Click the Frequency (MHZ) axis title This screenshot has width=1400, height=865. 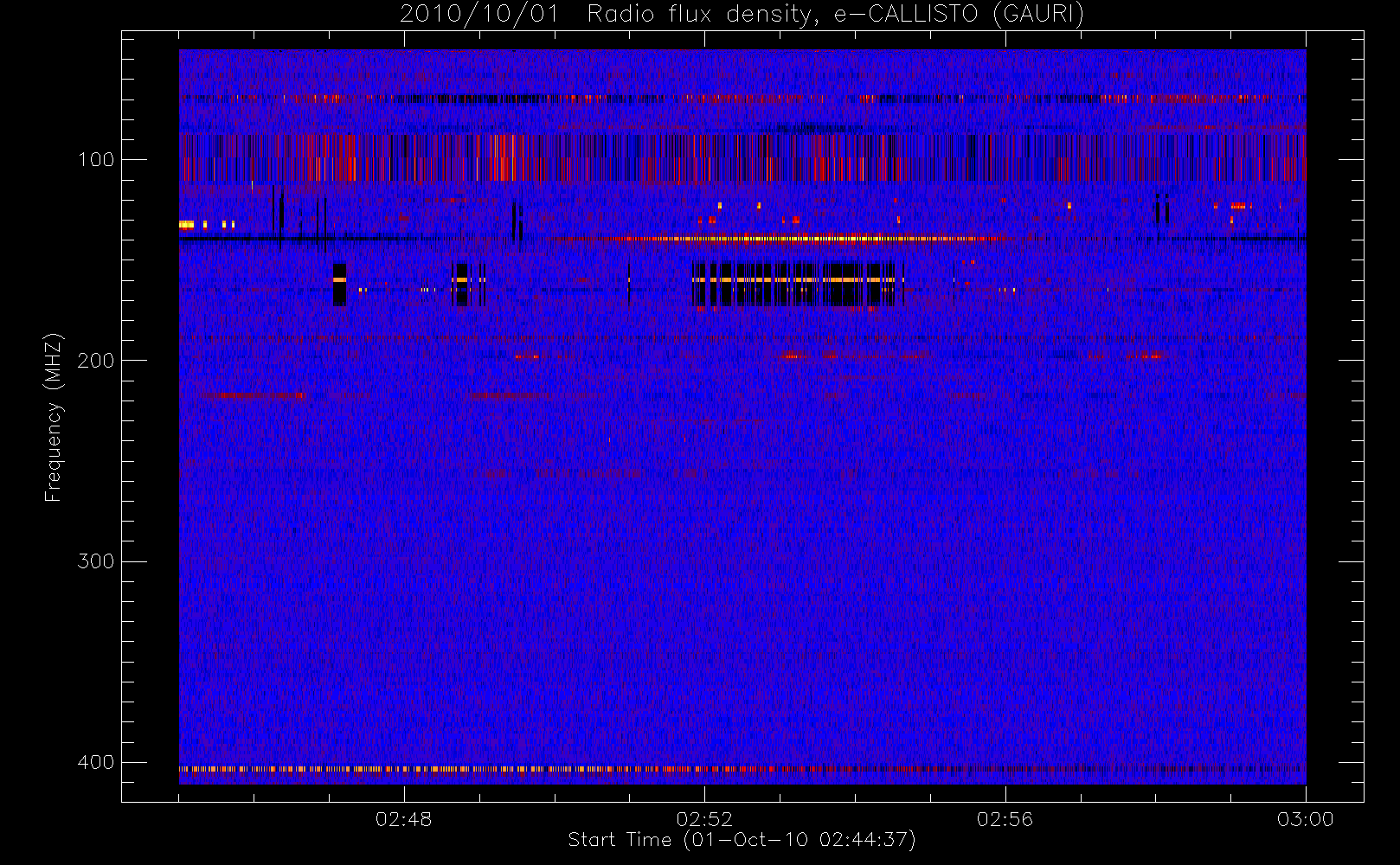pyautogui.click(x=54, y=417)
